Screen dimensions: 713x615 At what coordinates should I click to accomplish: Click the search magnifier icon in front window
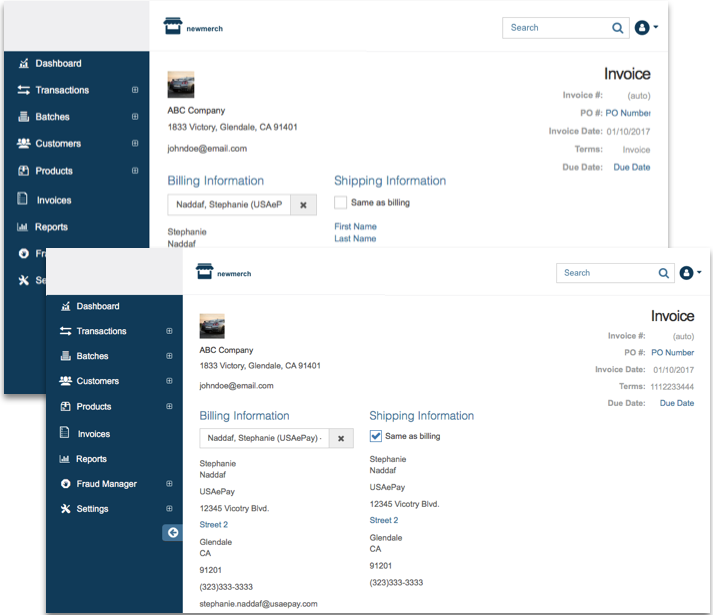[664, 273]
